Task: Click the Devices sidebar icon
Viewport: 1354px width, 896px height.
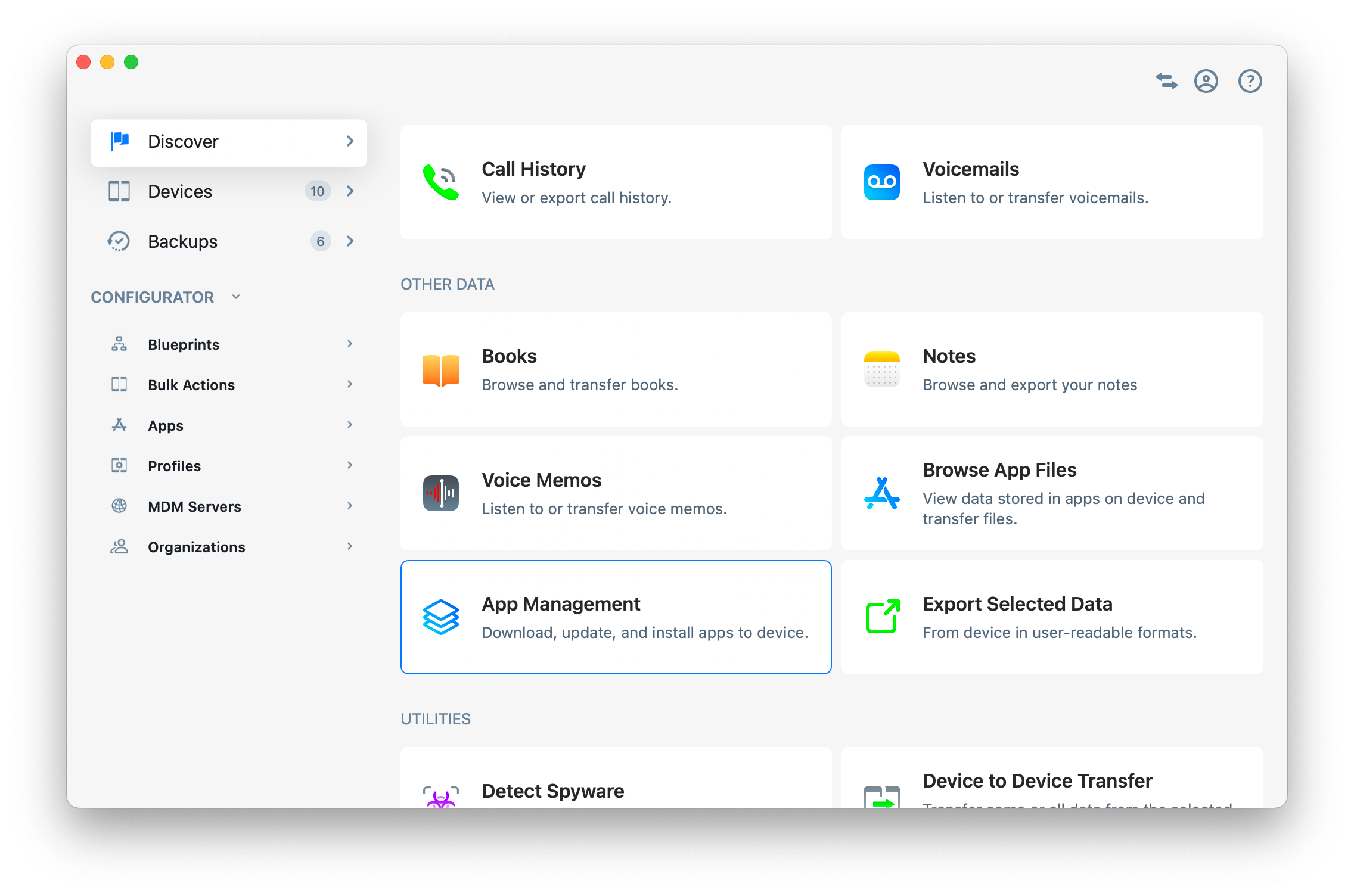Action: coord(119,191)
